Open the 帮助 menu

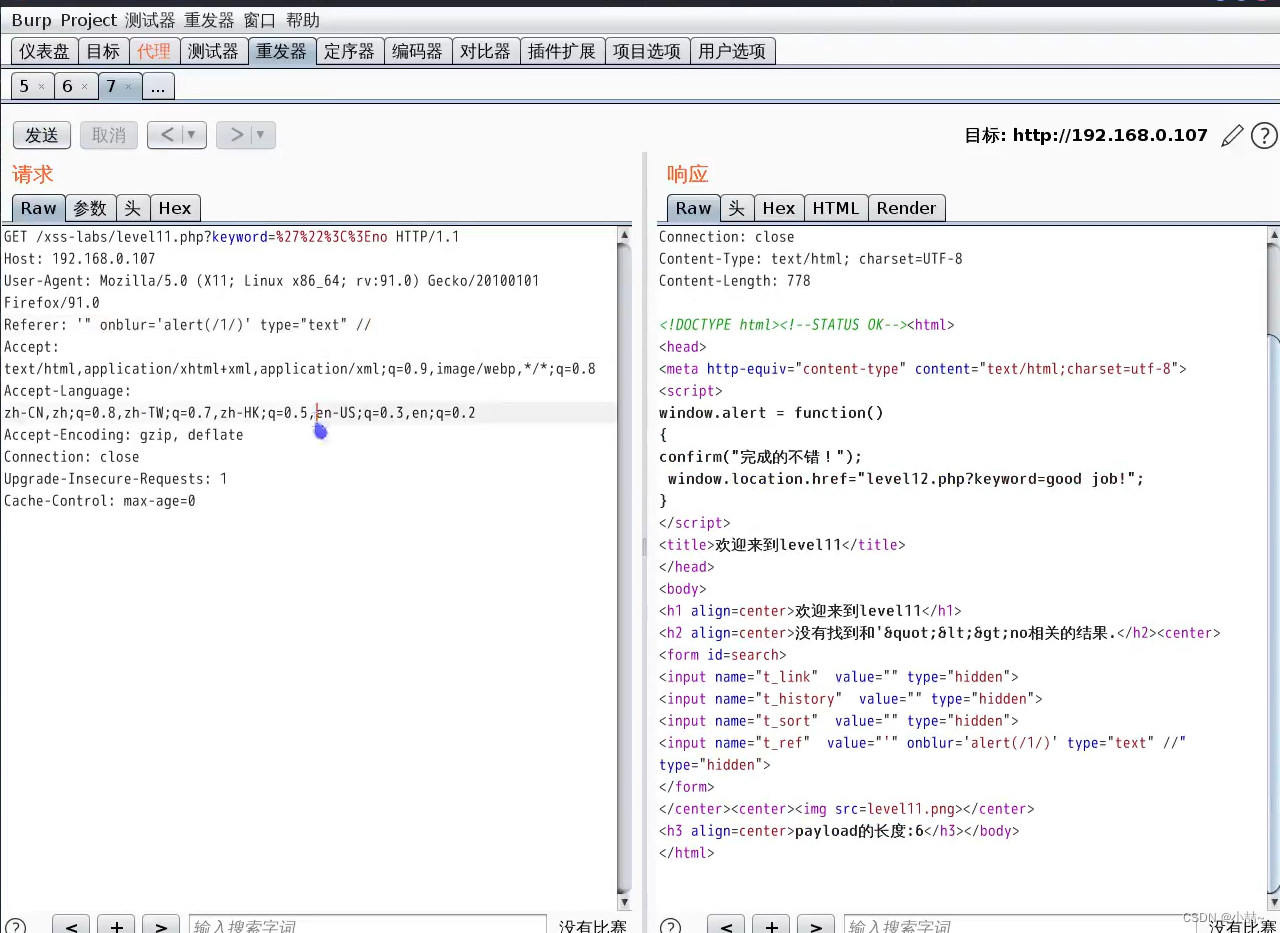[303, 21]
